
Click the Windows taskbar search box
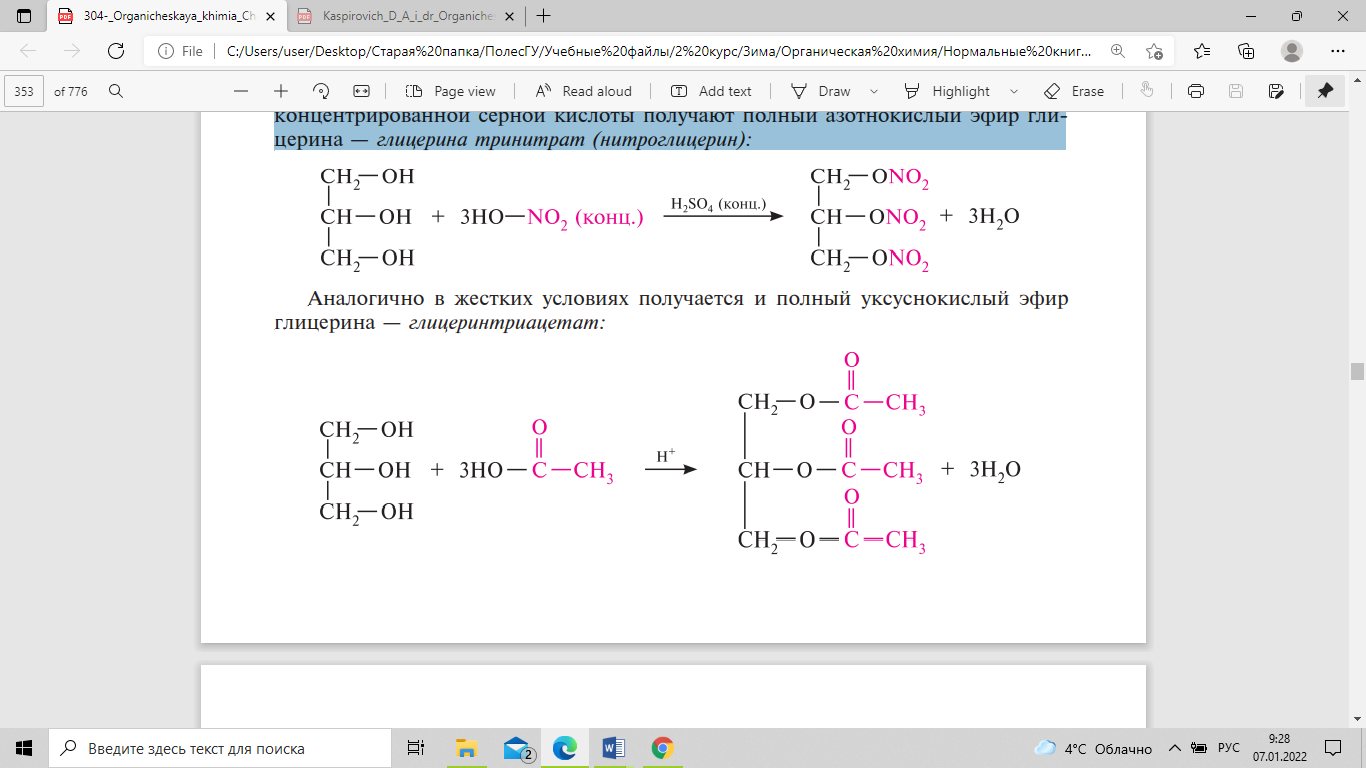220,748
